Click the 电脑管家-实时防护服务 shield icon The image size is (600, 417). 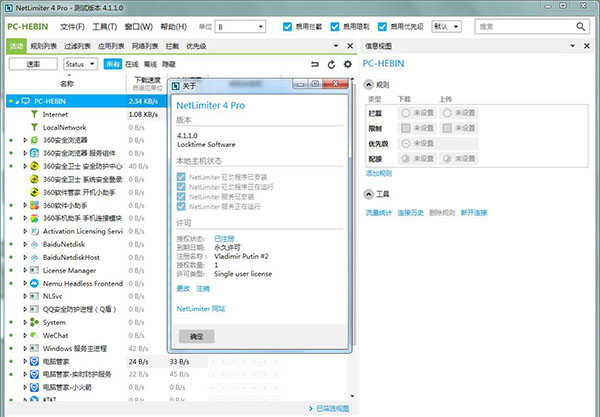tap(34, 374)
